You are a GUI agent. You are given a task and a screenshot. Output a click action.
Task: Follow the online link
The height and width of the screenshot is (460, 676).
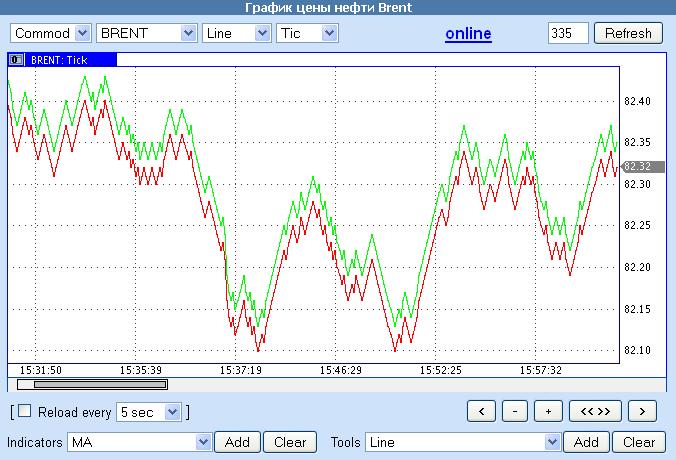point(468,34)
